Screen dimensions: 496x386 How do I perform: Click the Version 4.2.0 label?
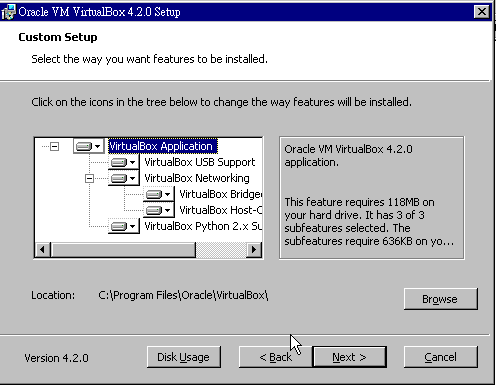click(x=56, y=358)
